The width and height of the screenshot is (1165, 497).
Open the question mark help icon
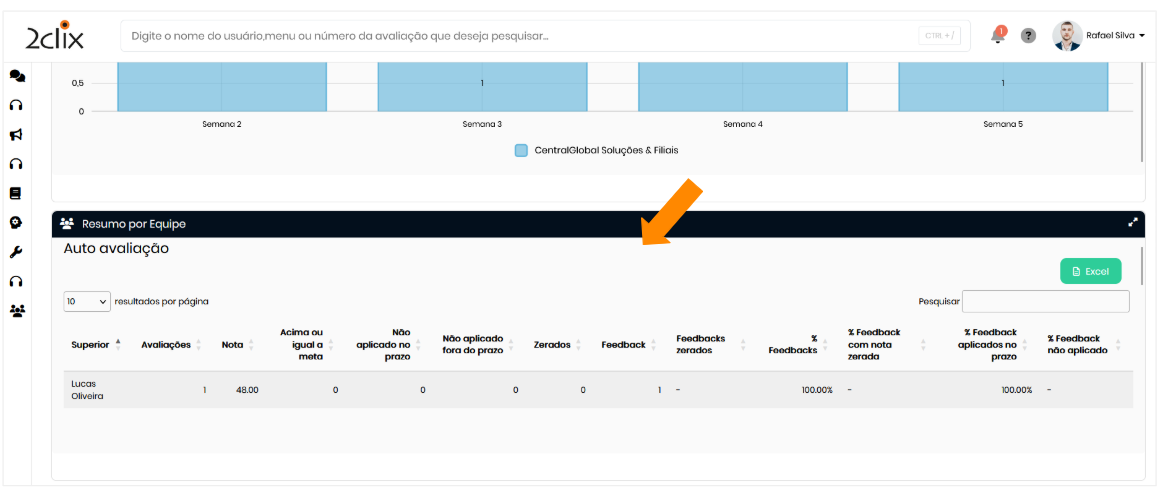point(1028,36)
